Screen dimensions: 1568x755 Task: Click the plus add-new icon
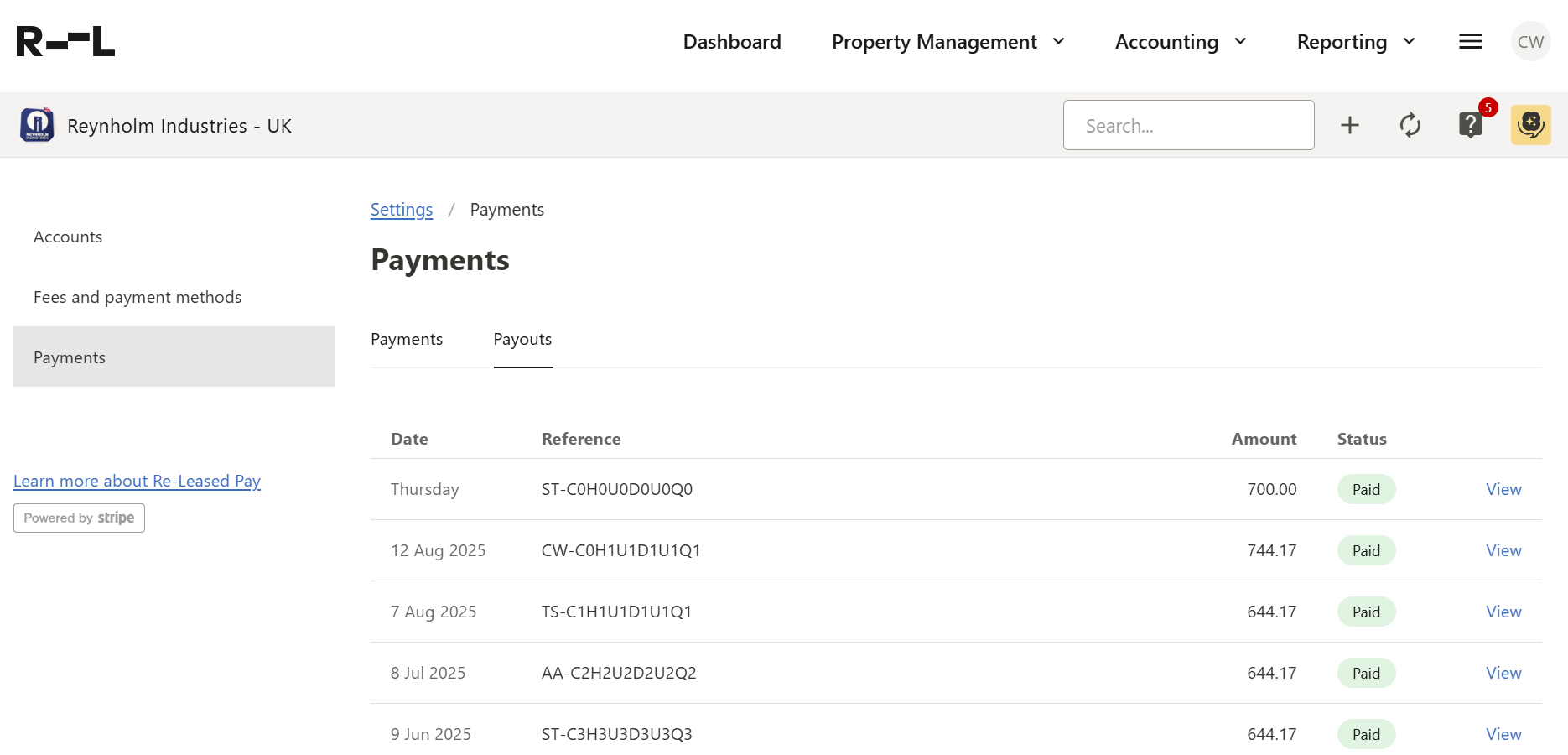point(1349,126)
